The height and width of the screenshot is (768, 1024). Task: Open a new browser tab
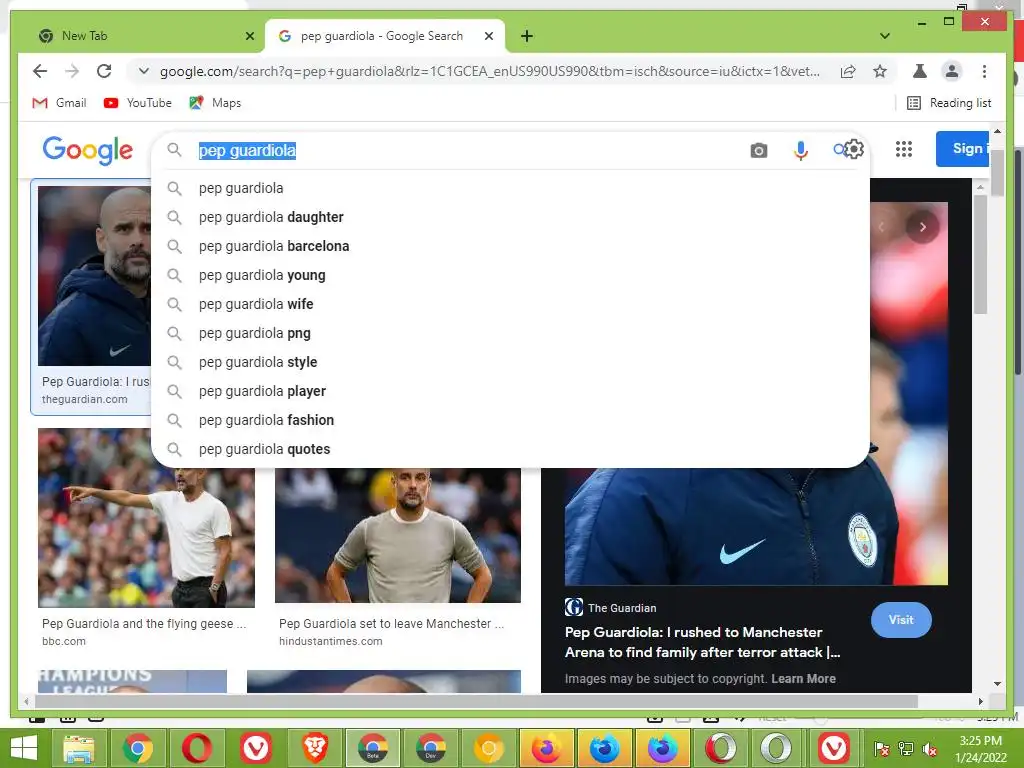(526, 36)
